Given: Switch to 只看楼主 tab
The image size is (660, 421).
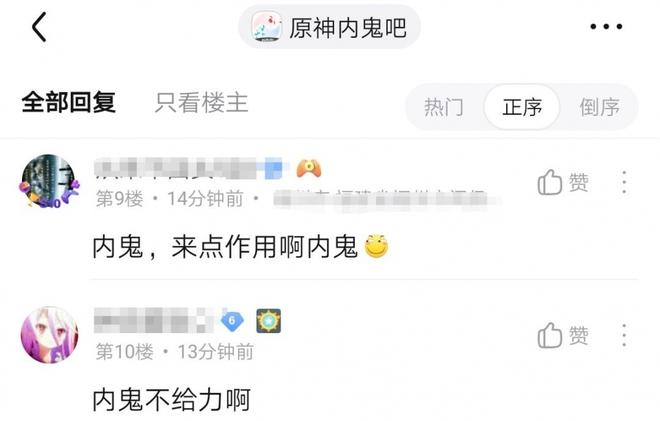Looking at the screenshot, I should pyautogui.click(x=202, y=102).
